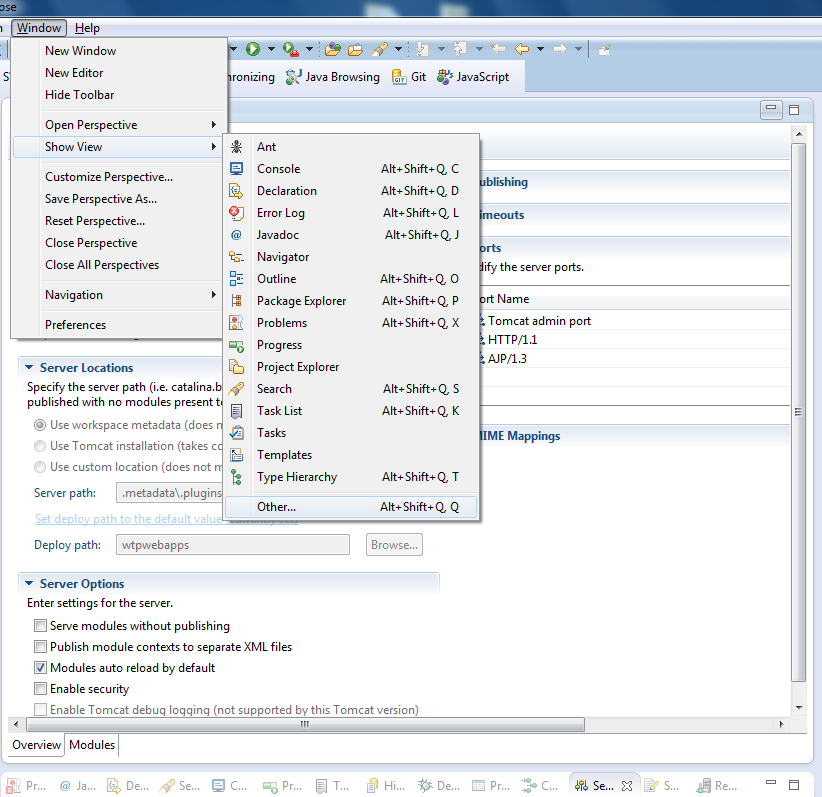Enable Serve modules without publishing
This screenshot has height=797, width=822.
pyautogui.click(x=40, y=625)
